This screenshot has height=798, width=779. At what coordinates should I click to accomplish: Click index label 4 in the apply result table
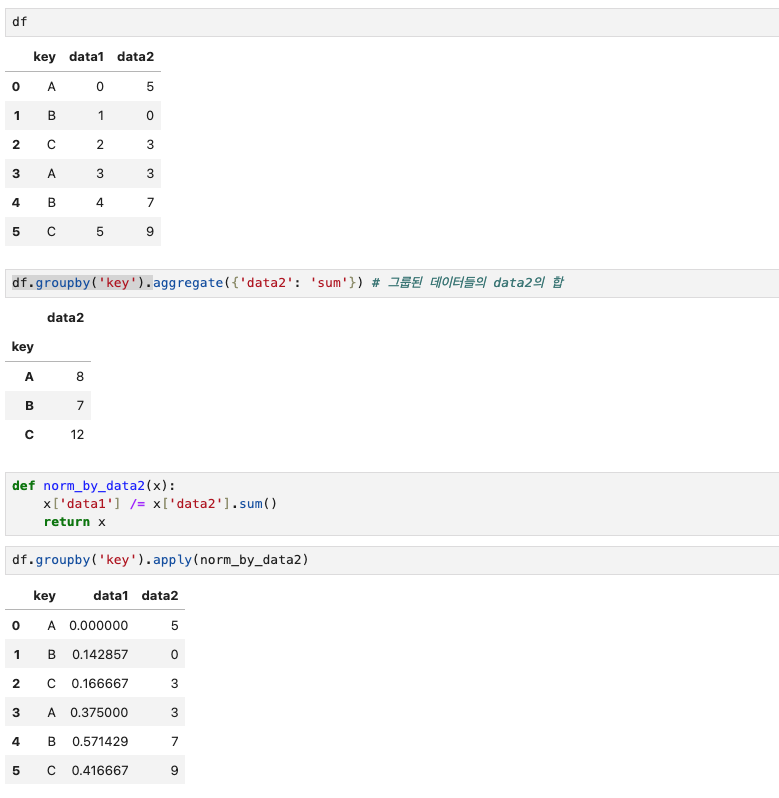point(16,742)
